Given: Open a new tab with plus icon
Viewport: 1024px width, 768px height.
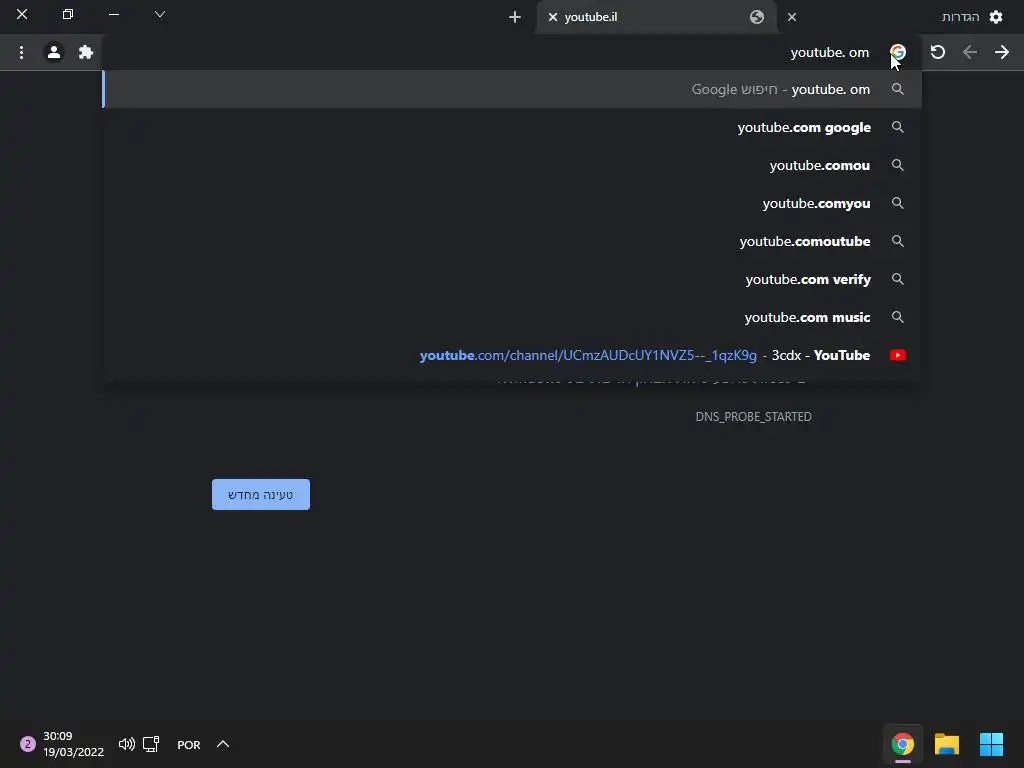Looking at the screenshot, I should 515,17.
